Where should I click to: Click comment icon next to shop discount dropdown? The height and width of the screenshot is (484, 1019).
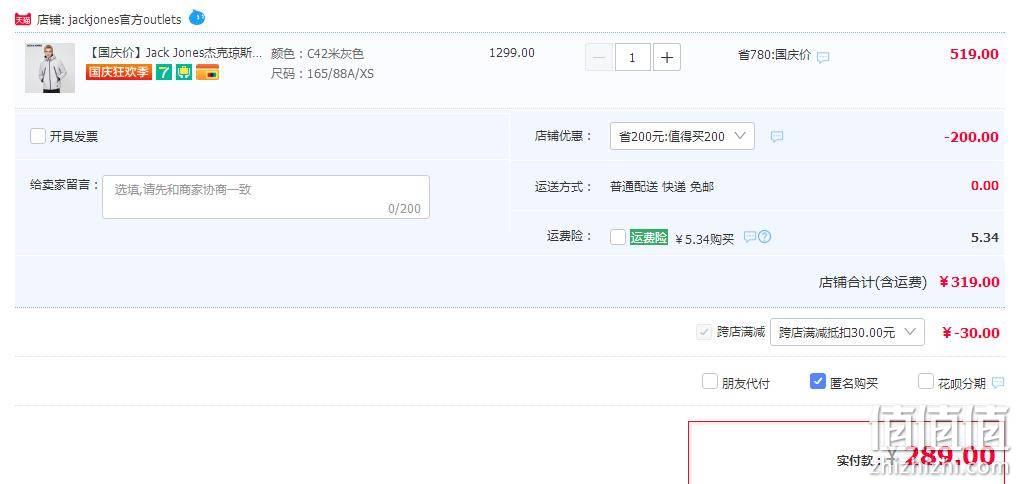777,136
